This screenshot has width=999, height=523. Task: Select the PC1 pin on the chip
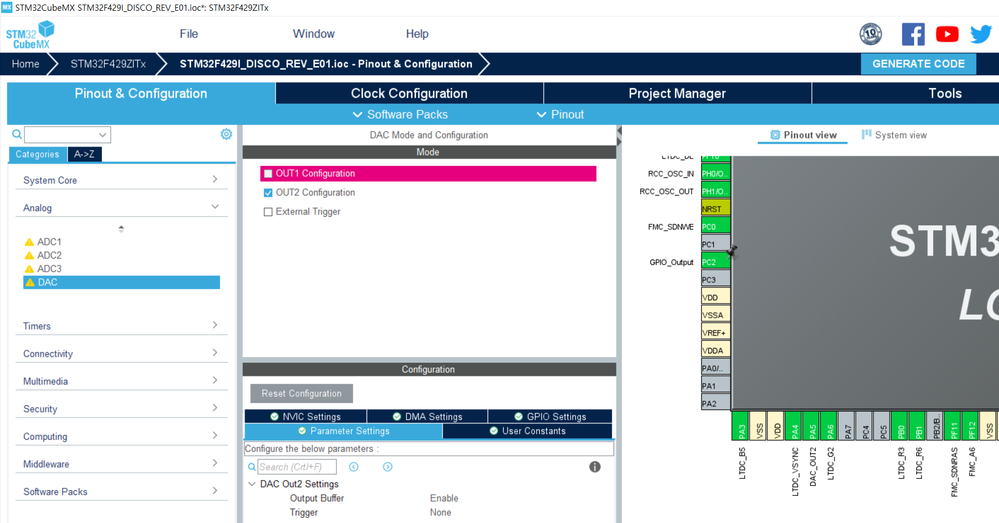[x=715, y=244]
